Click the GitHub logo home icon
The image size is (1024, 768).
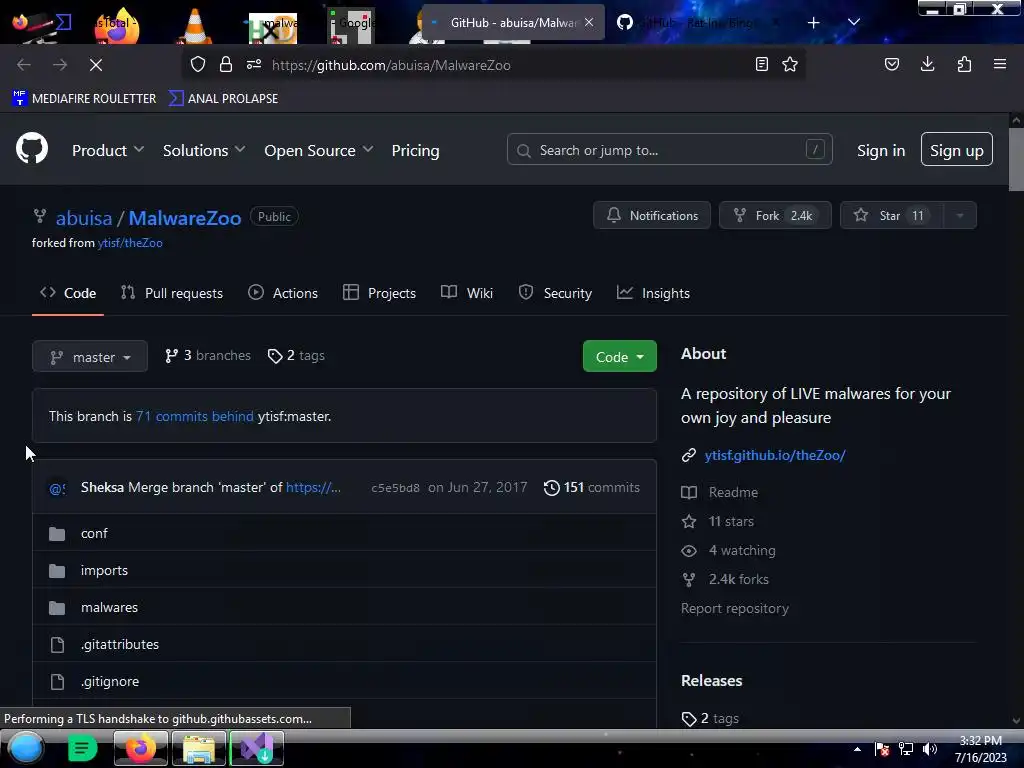(x=31, y=149)
